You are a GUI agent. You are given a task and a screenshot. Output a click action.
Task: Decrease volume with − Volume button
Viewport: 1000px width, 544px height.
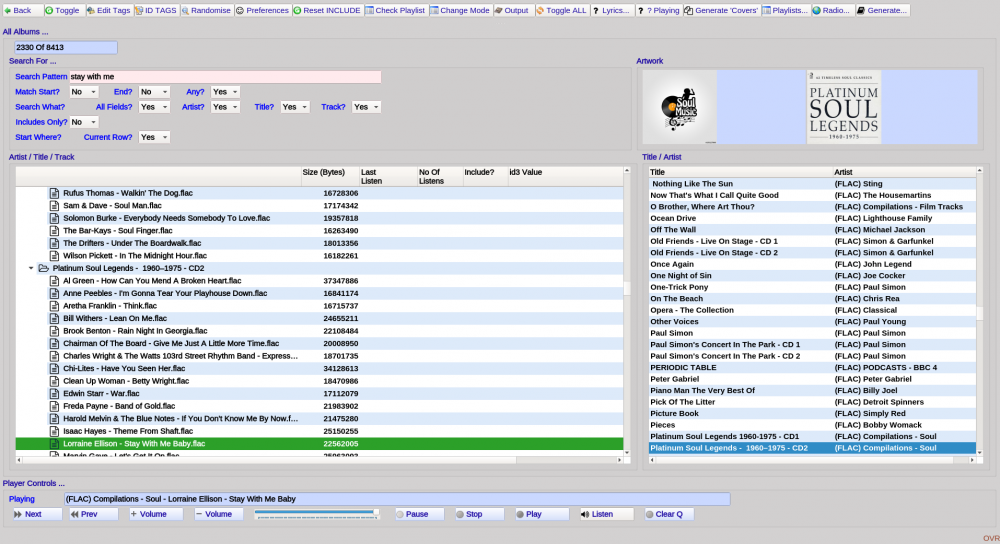[x=218, y=514]
